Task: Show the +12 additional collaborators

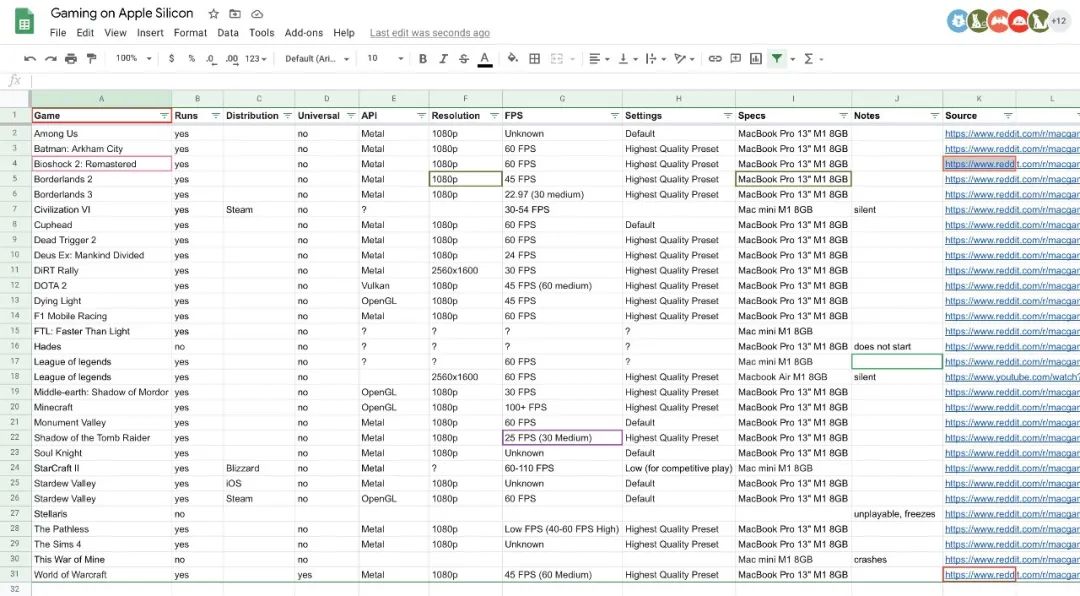Action: pyautogui.click(x=1059, y=21)
